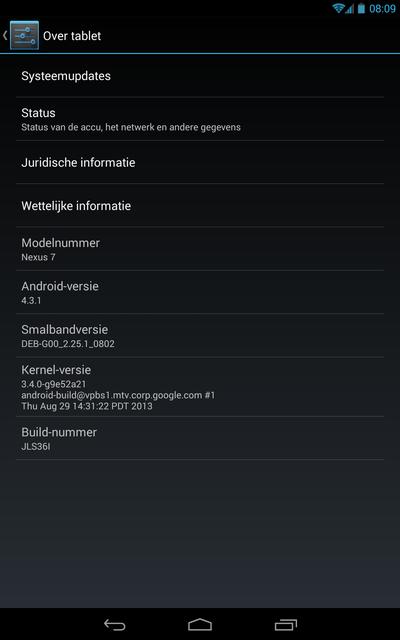Open Systeemupdates
Image resolution: width=400 pixels, height=640 pixels.
pos(200,76)
